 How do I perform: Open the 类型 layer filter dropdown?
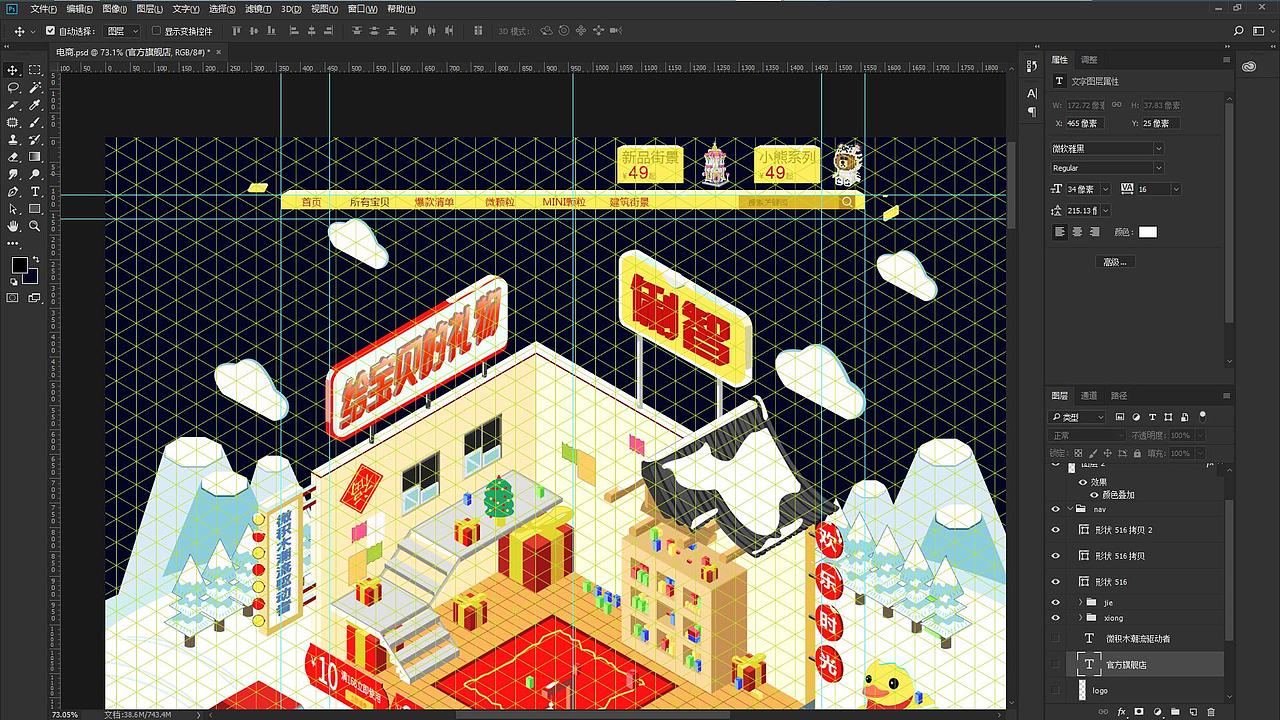(1077, 417)
